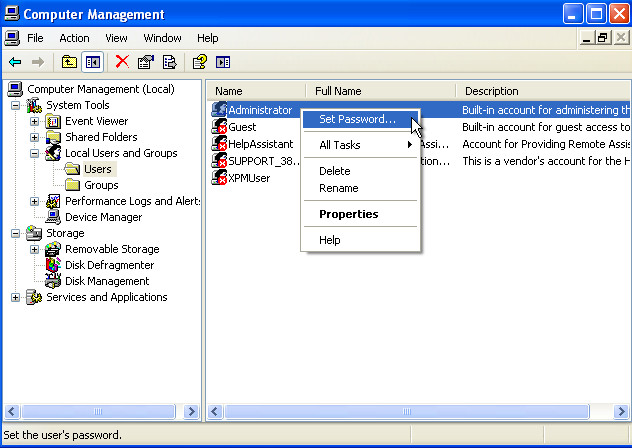Toggle the Show/Hide Console Tree button
Image resolution: width=632 pixels, height=448 pixels.
click(x=93, y=62)
